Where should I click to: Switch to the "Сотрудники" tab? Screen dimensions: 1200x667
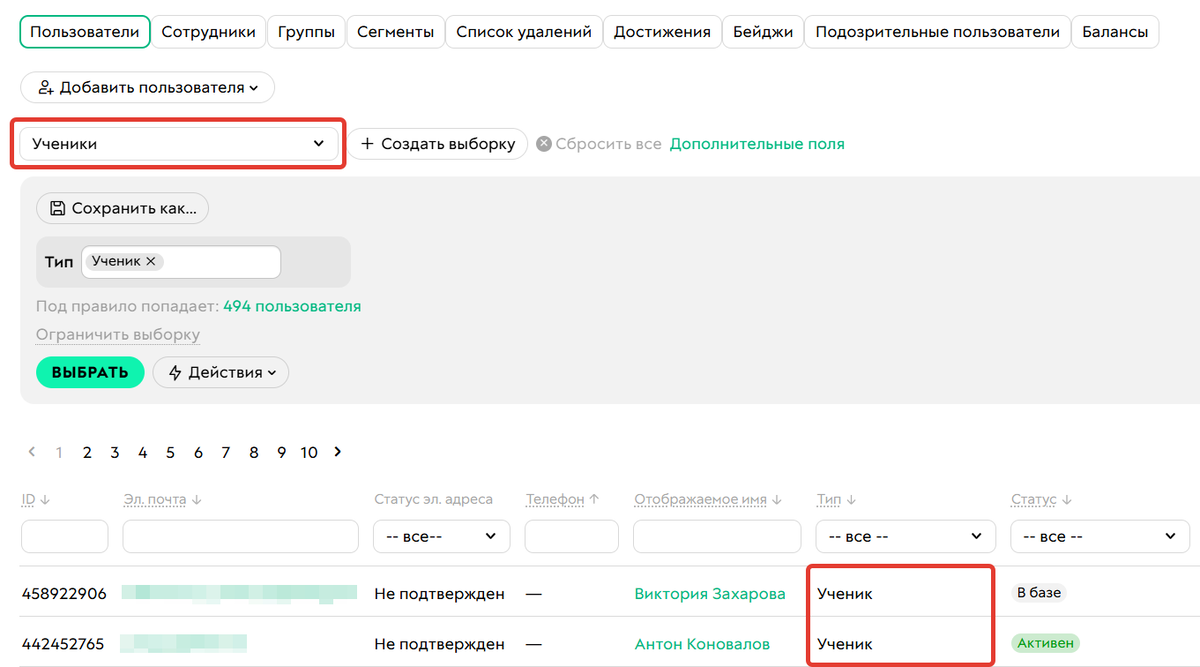(208, 31)
